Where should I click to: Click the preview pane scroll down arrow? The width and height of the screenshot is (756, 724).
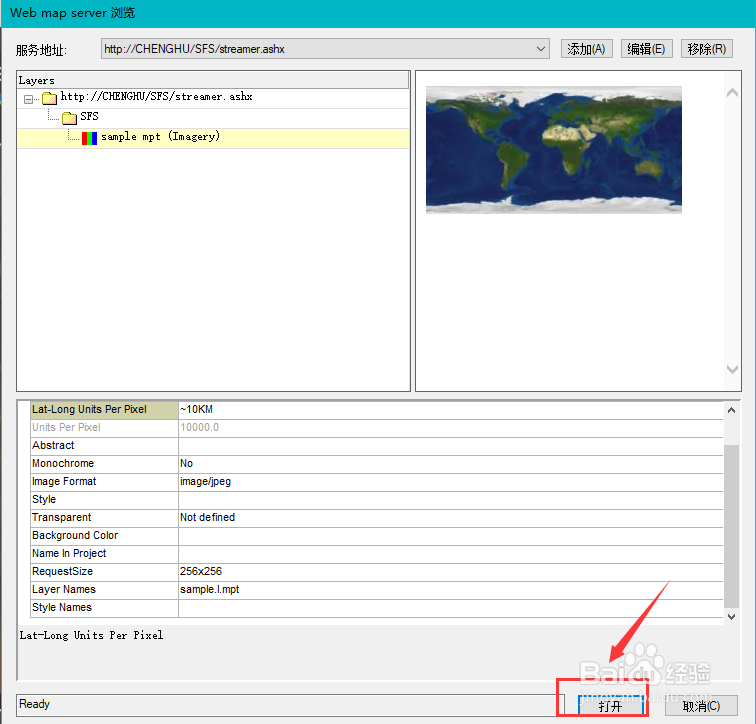(x=732, y=369)
